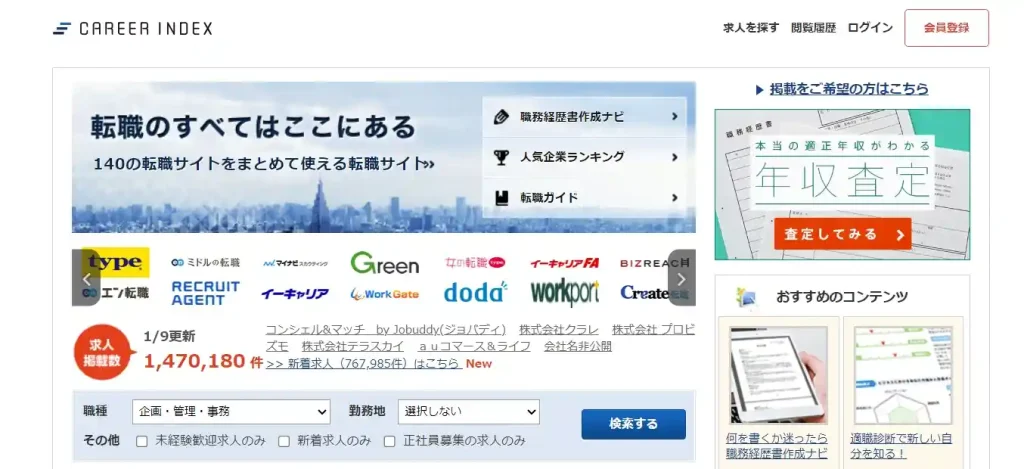Open the 株式会社クラレ link
Image resolution: width=1024 pixels, height=469 pixels.
click(x=558, y=329)
